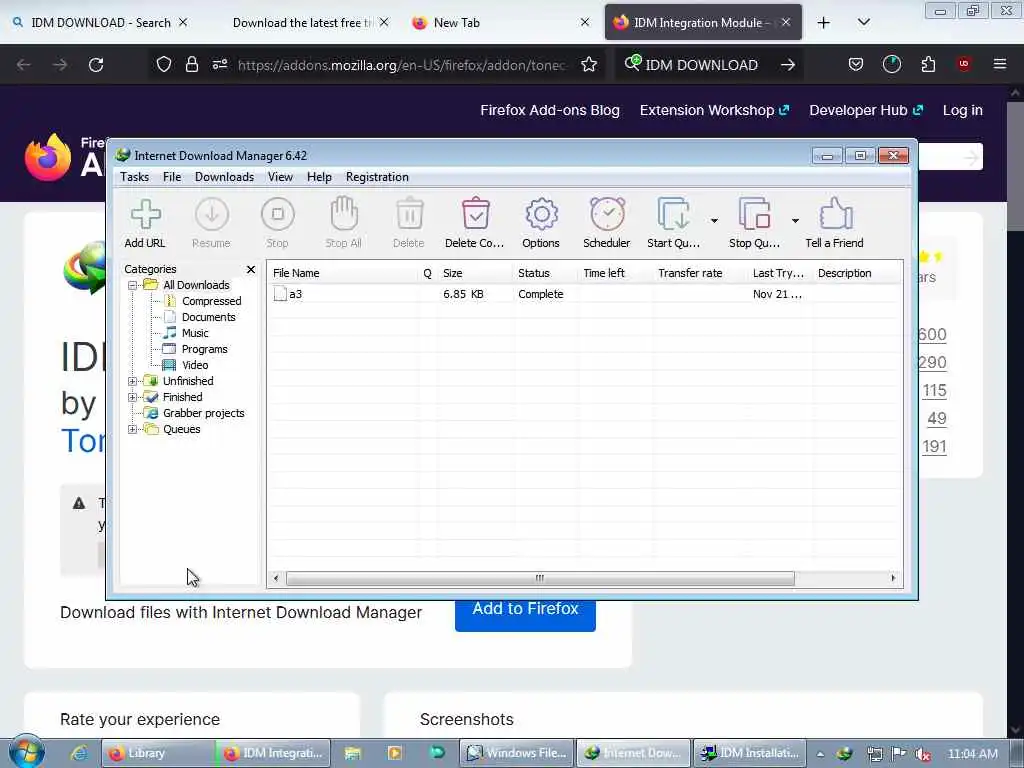Screen dimensions: 1024x768
Task: Click horizontal scrollbar thumb in download list
Action: 540,578
